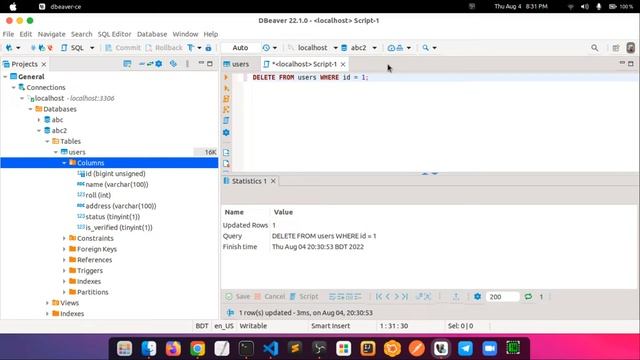Image resolution: width=640 pixels, height=360 pixels.
Task: Collapse the abc2 database node
Action: coord(39,131)
